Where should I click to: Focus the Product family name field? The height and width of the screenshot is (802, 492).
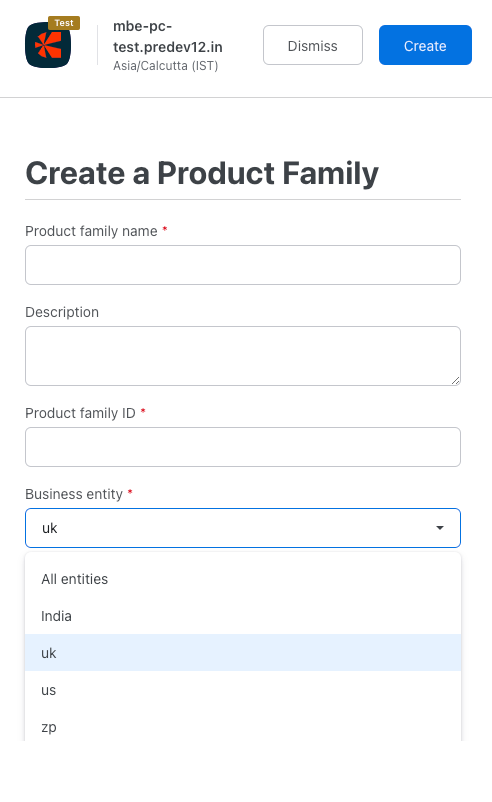(x=243, y=265)
